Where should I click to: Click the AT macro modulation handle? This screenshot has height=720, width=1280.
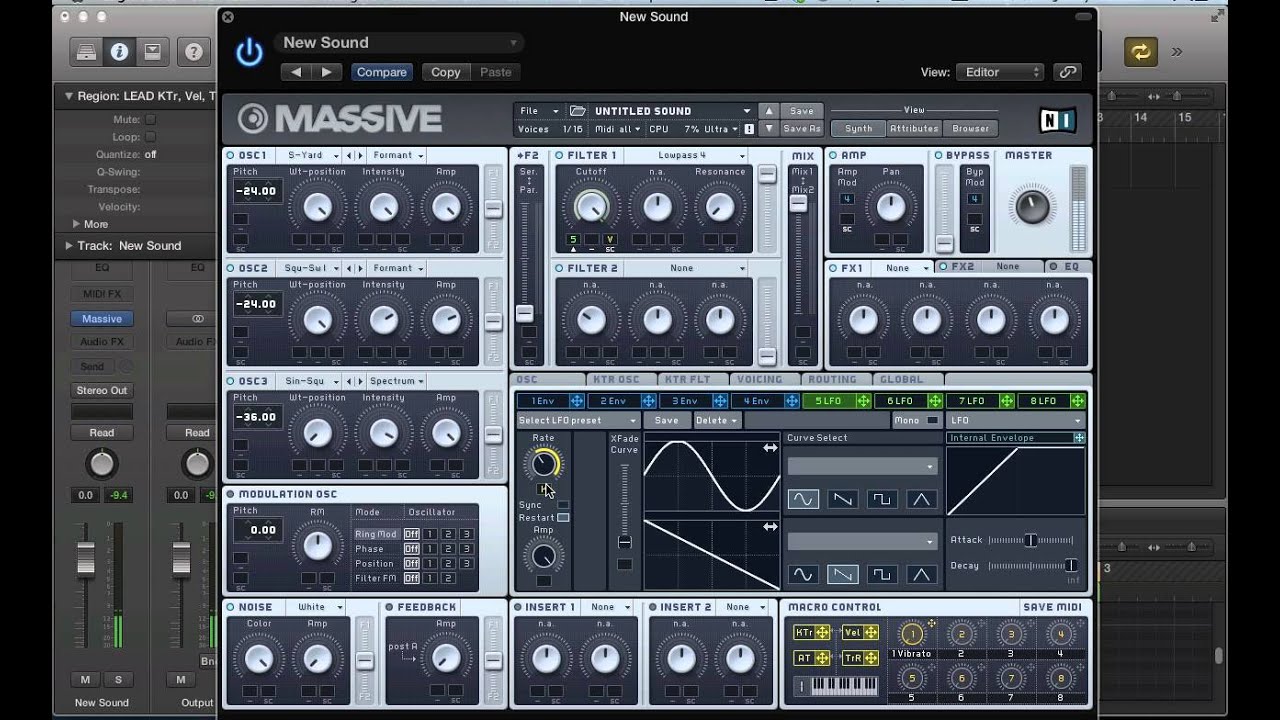(823, 658)
